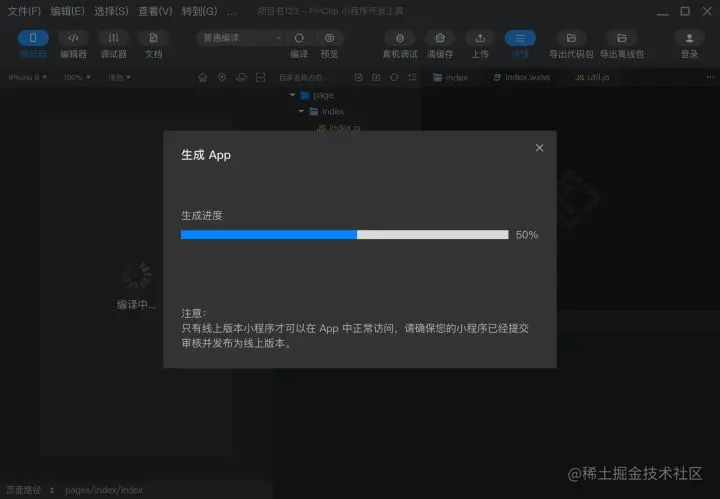Close the 生成 App dialog
Image resolution: width=720 pixels, height=499 pixels.
tap(540, 148)
